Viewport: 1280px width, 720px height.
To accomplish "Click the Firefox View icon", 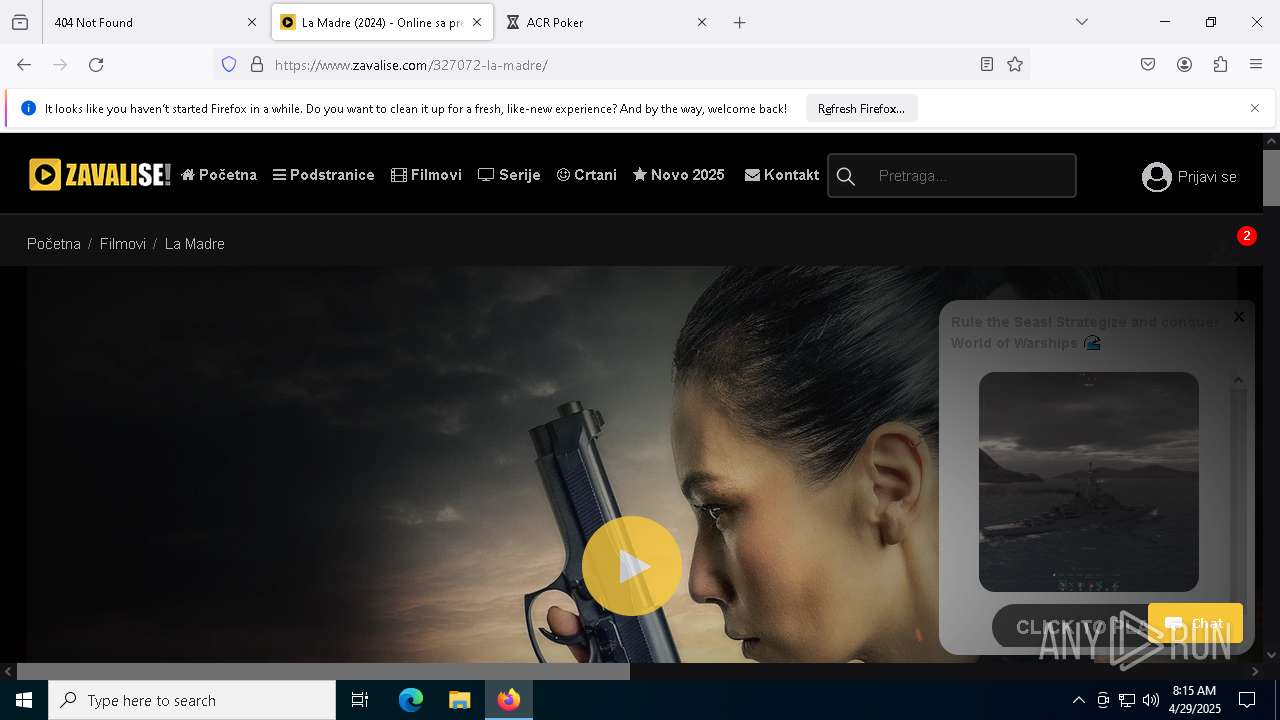I will (20, 22).
